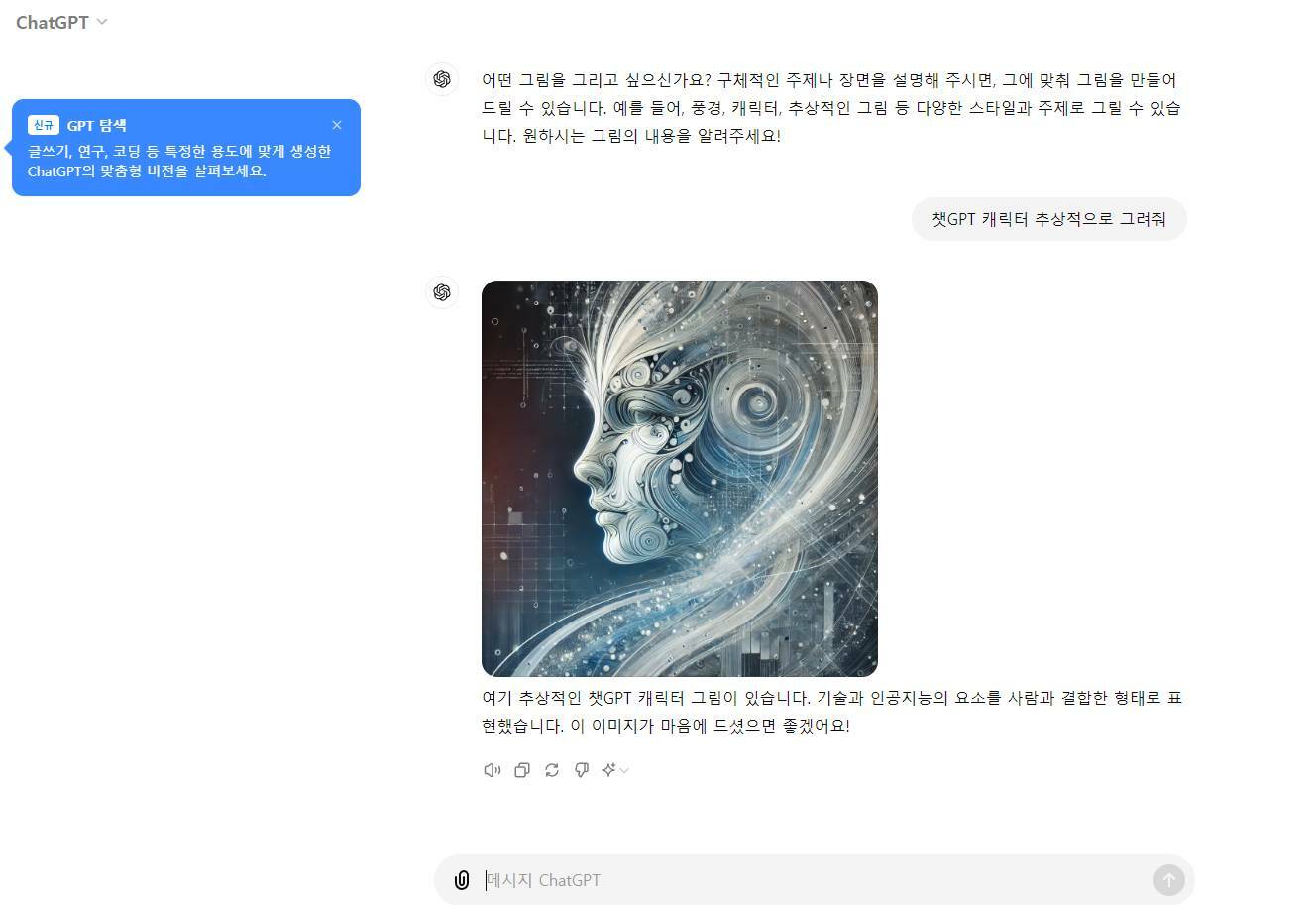This screenshot has width=1316, height=905.
Task: Click the chevron next to sparkle icon
Action: 624,771
